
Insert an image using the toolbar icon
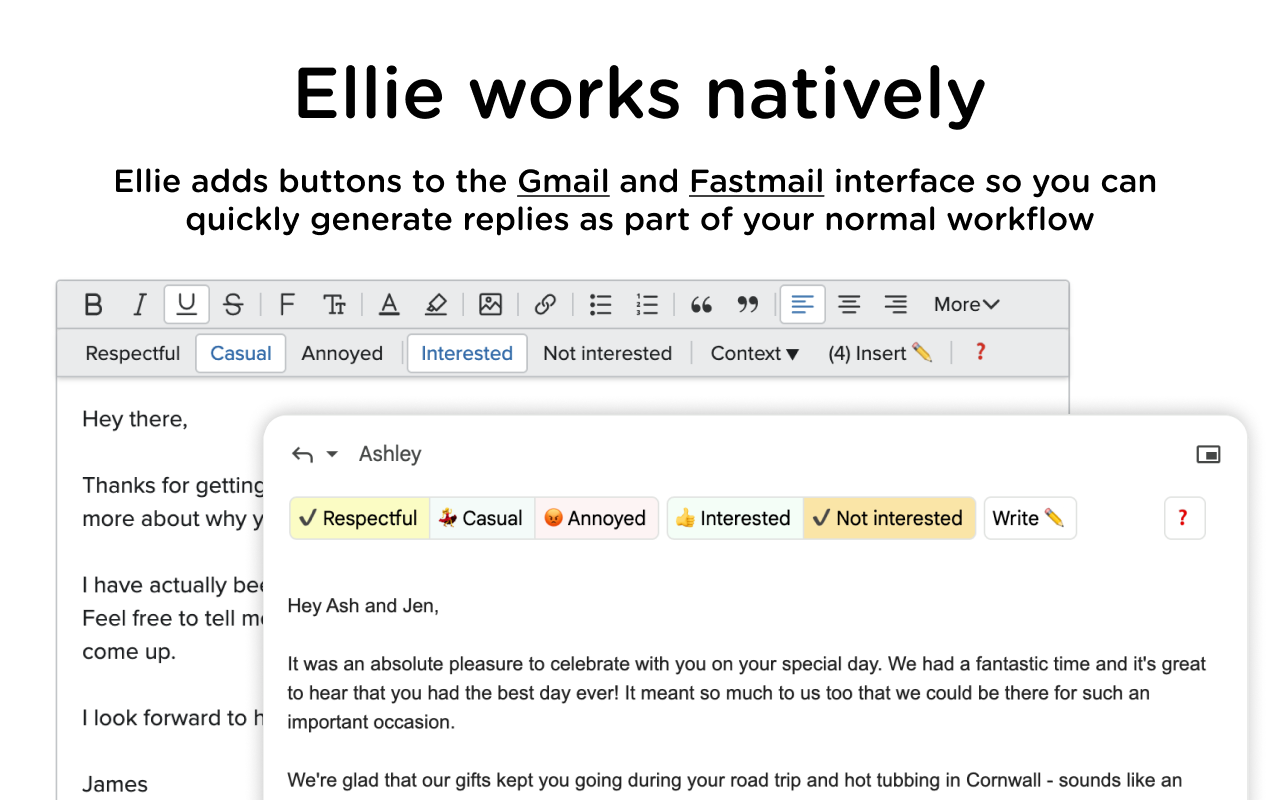[490, 304]
